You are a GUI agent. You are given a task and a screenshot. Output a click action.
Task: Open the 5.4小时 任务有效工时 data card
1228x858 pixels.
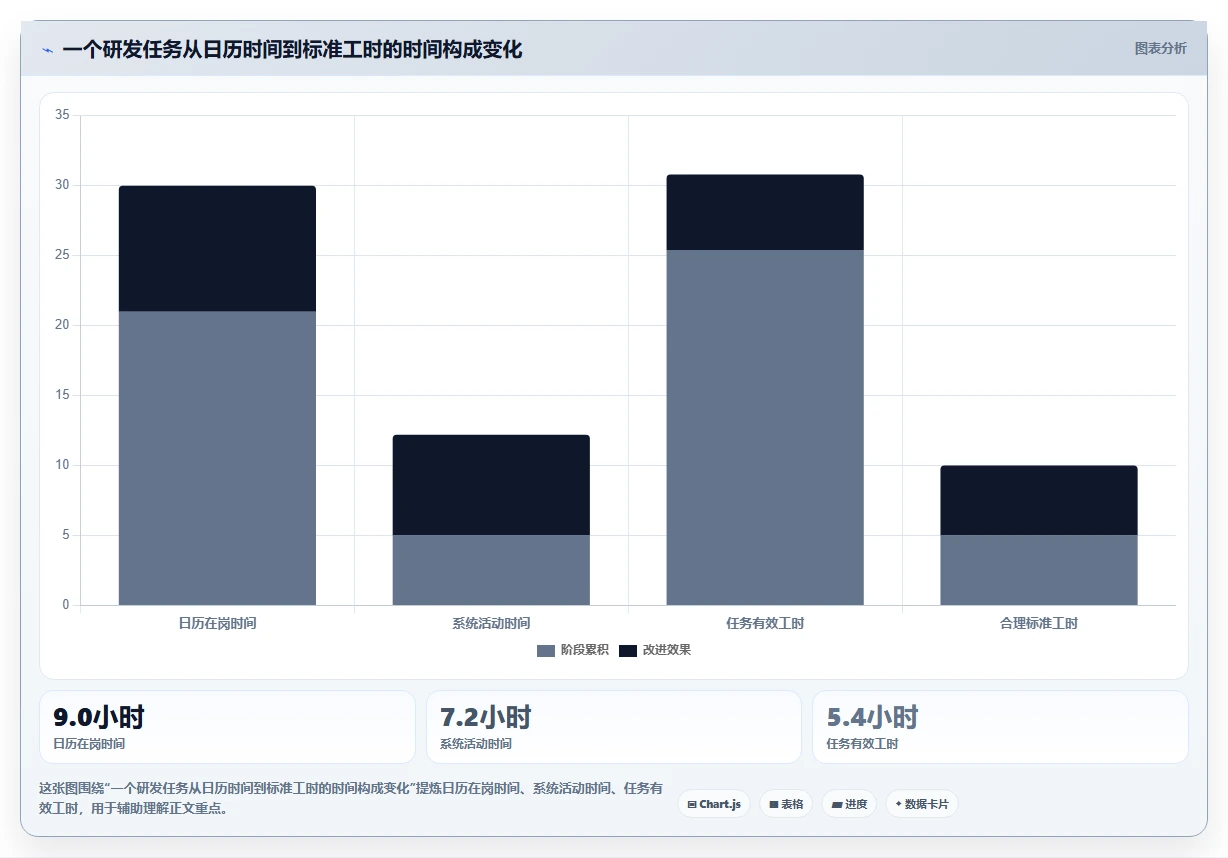point(1000,727)
